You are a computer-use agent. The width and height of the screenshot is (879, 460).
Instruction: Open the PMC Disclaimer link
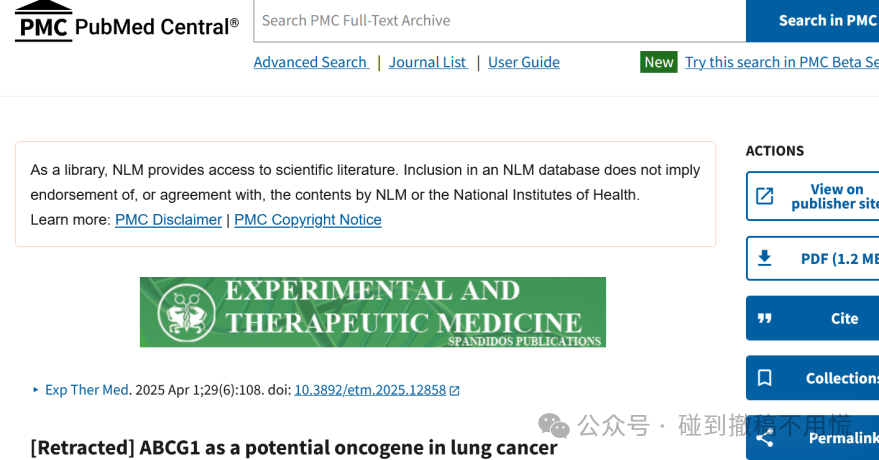169,220
